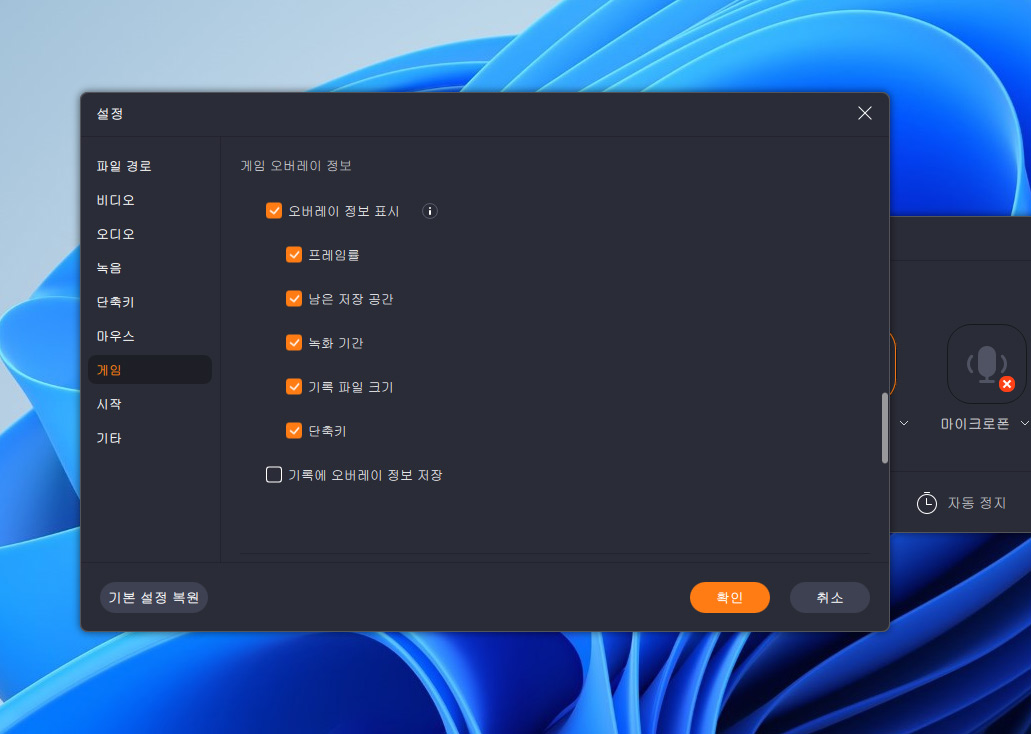Open the 오디오 settings section

116,234
